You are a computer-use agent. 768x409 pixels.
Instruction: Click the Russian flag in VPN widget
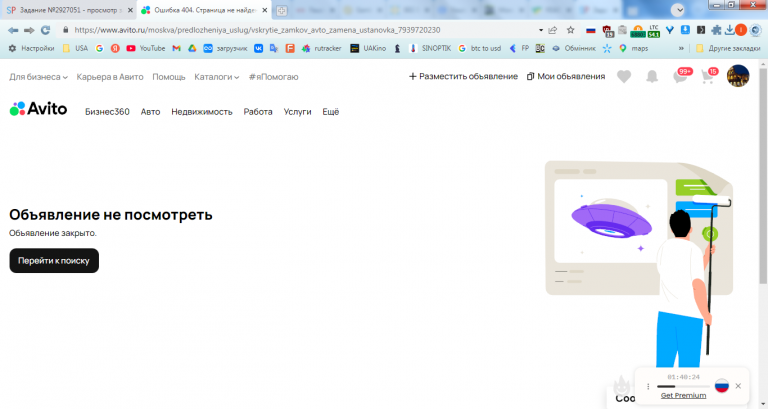click(721, 385)
